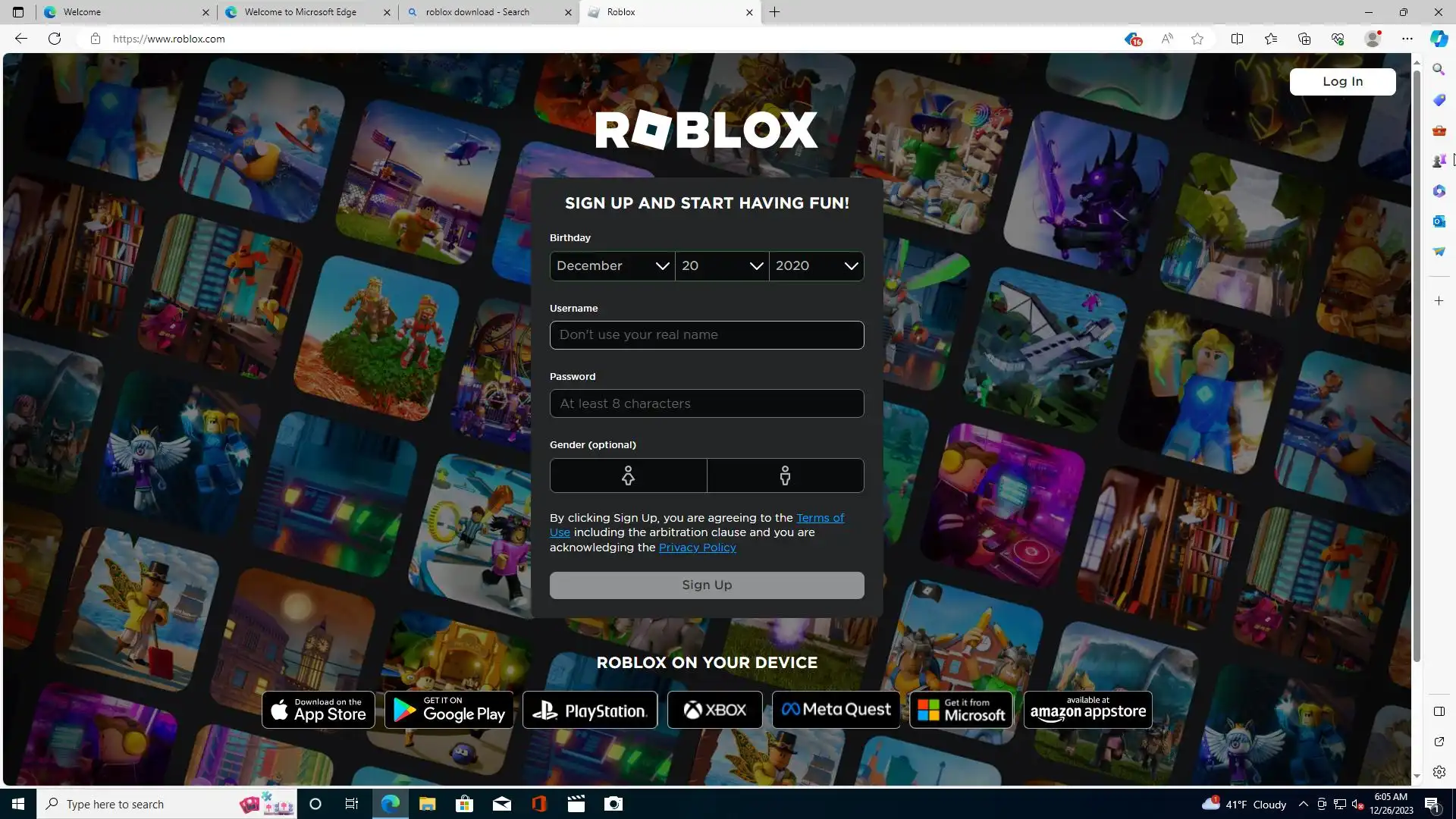Open the Meta Quest badge
Image resolution: width=1456 pixels, height=819 pixels.
(836, 710)
